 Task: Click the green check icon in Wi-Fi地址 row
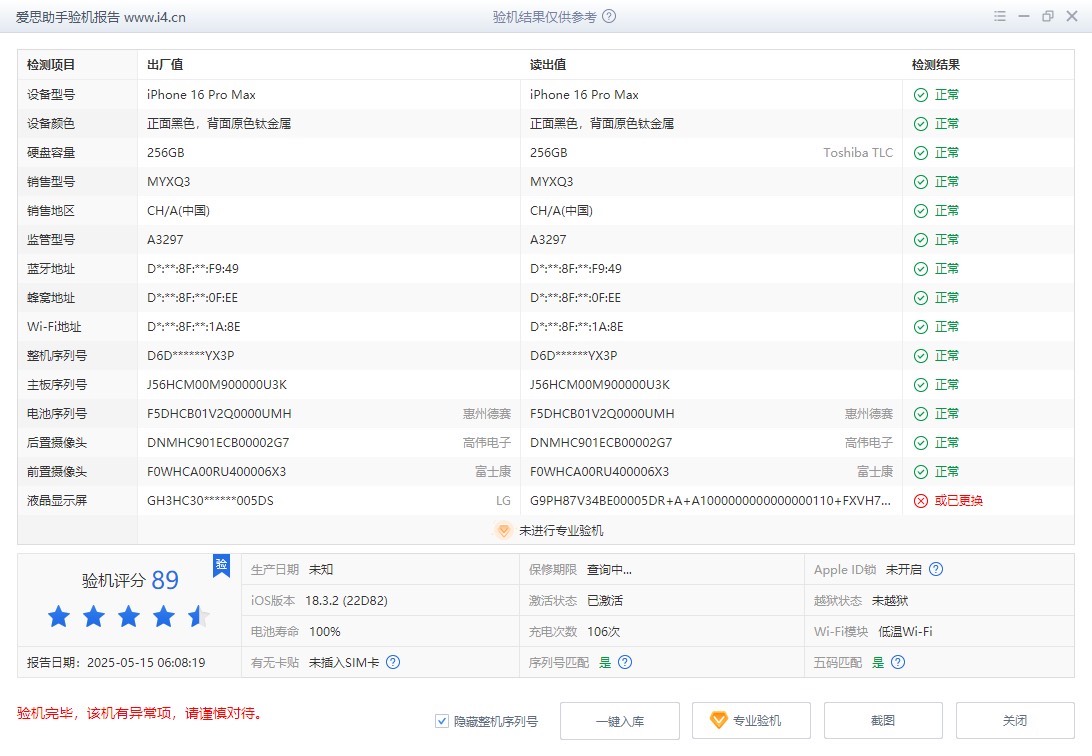click(x=921, y=327)
